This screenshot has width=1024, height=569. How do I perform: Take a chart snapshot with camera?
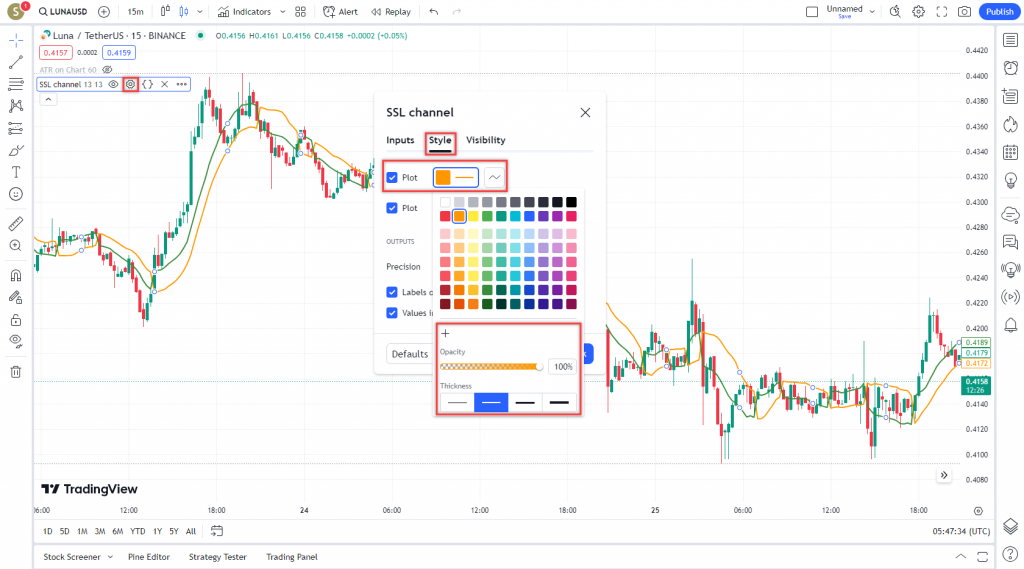(x=964, y=12)
